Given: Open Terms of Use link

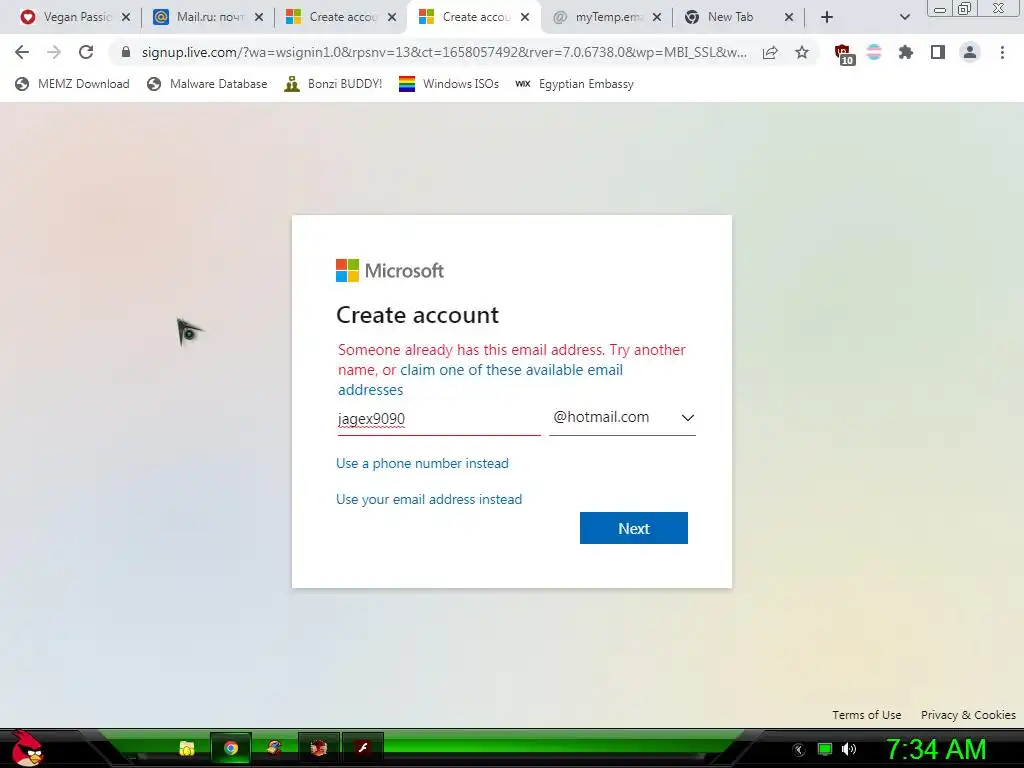Looking at the screenshot, I should pos(867,714).
